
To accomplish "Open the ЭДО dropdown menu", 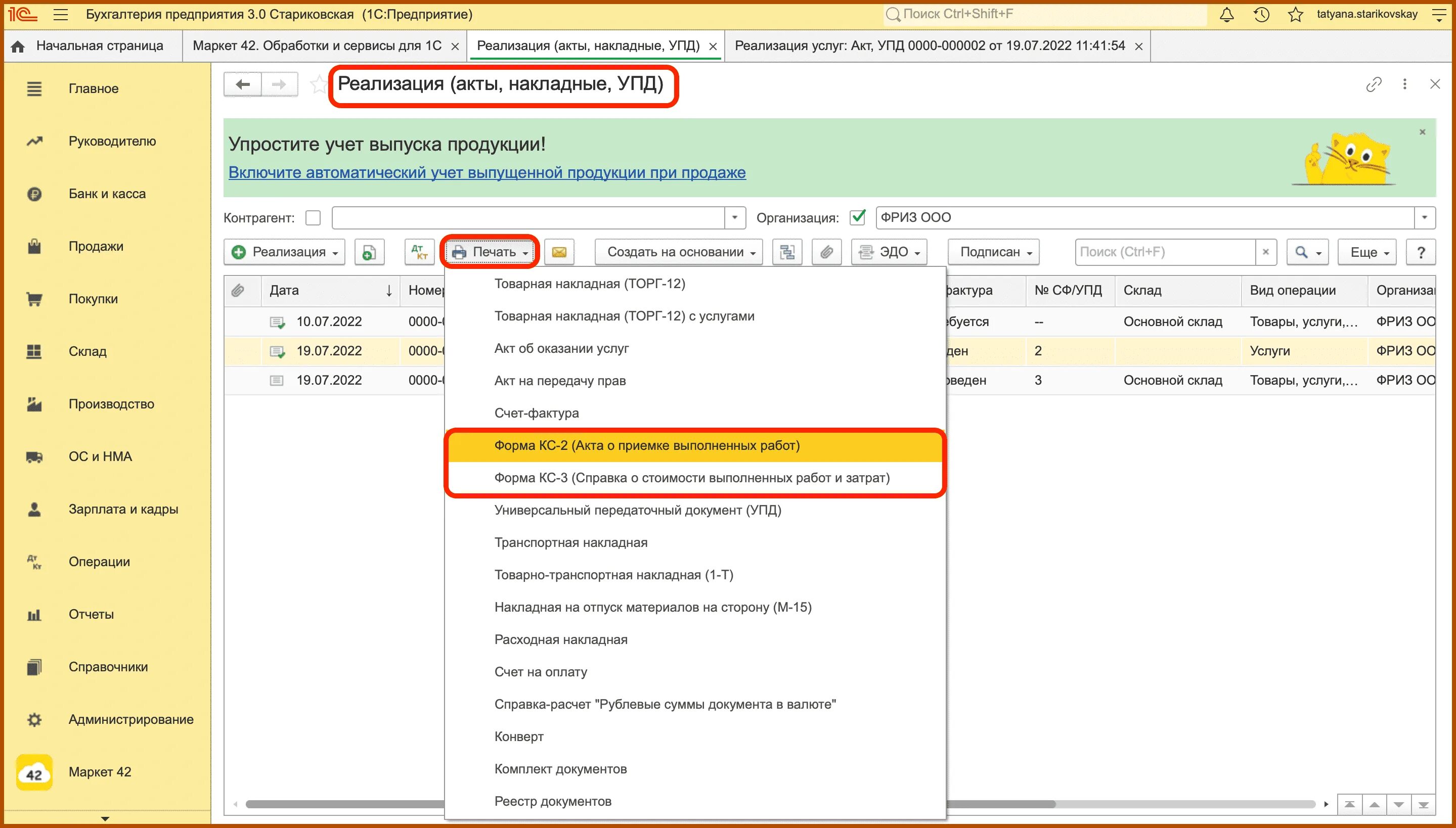I will click(889, 252).
